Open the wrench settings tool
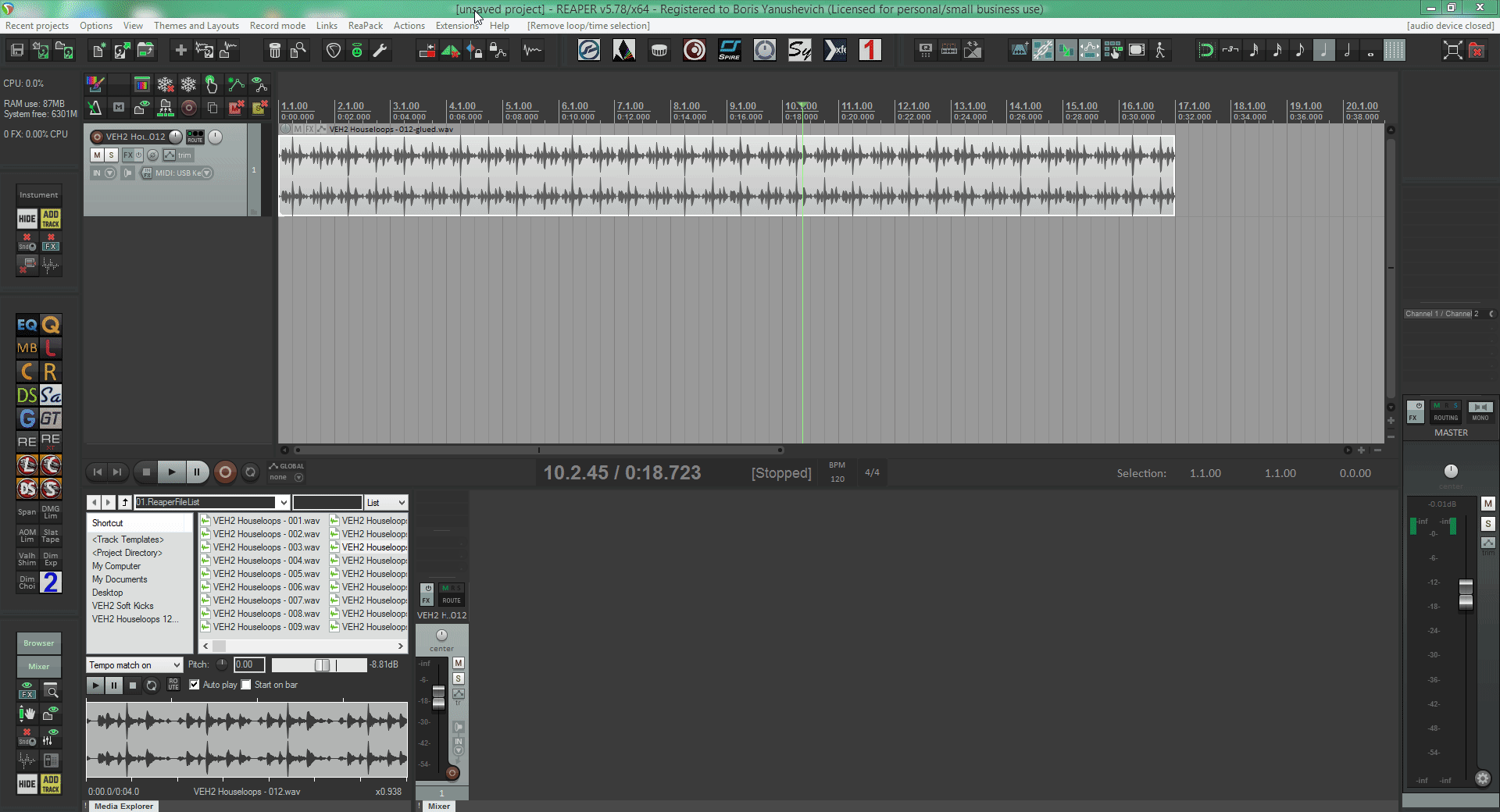Image resolution: width=1500 pixels, height=812 pixels. (x=380, y=51)
